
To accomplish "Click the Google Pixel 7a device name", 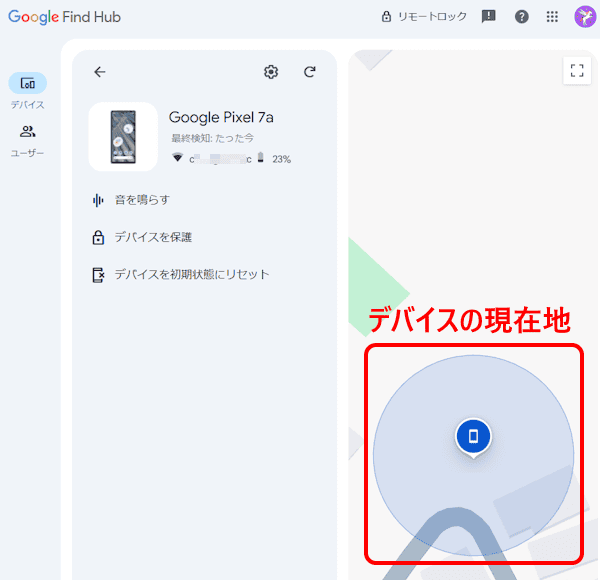I will [x=221, y=118].
